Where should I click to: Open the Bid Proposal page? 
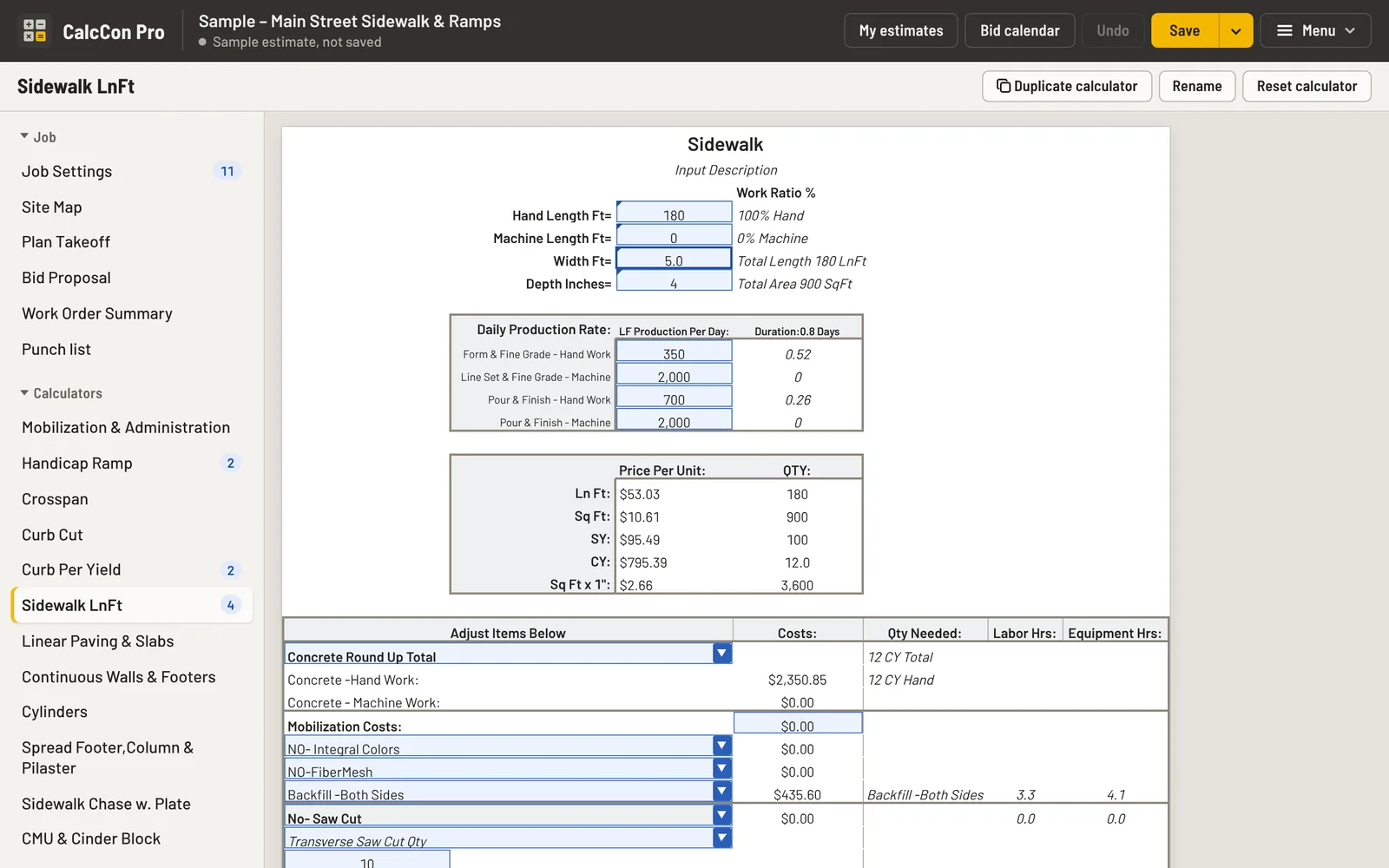click(132, 278)
